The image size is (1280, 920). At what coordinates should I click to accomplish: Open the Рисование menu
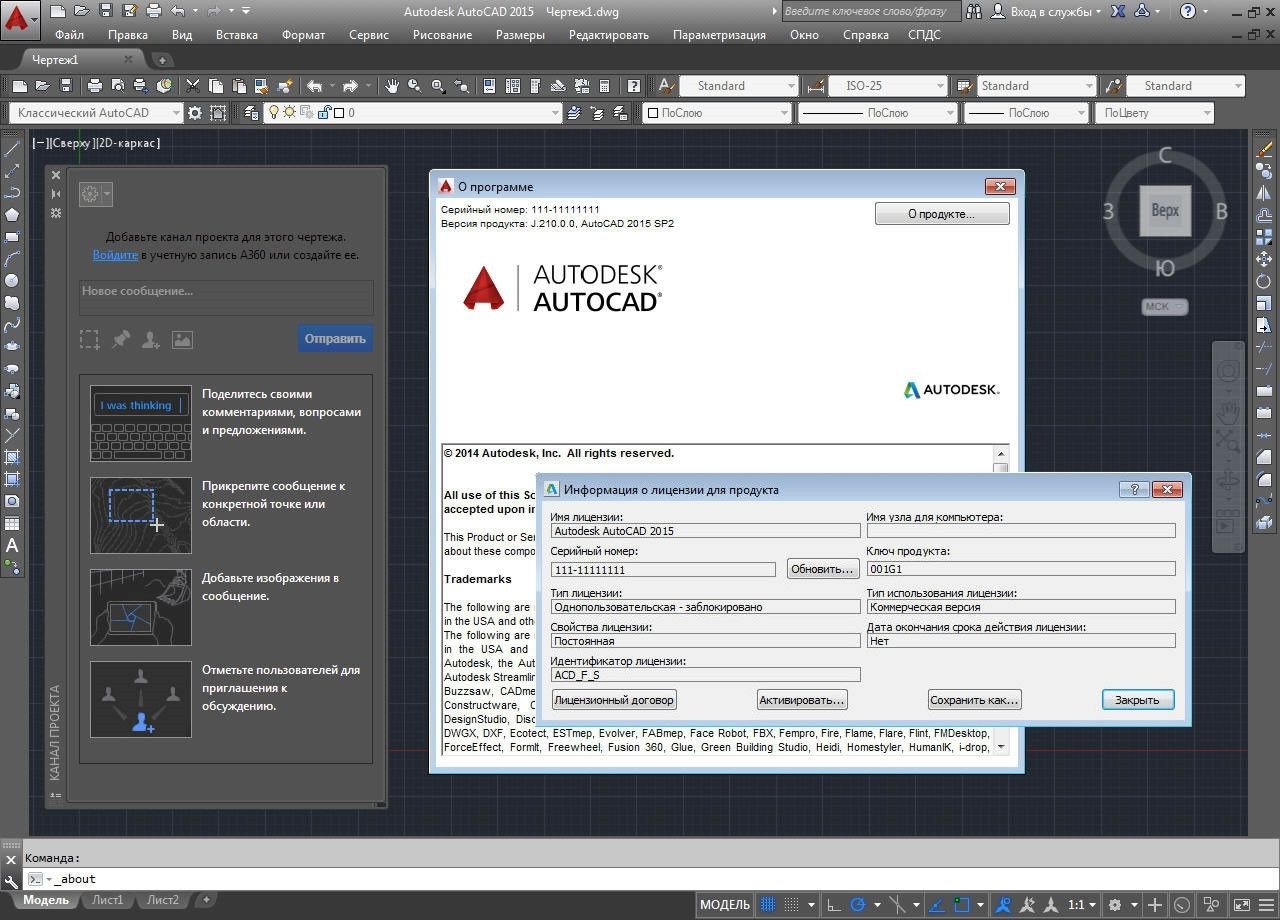(442, 34)
